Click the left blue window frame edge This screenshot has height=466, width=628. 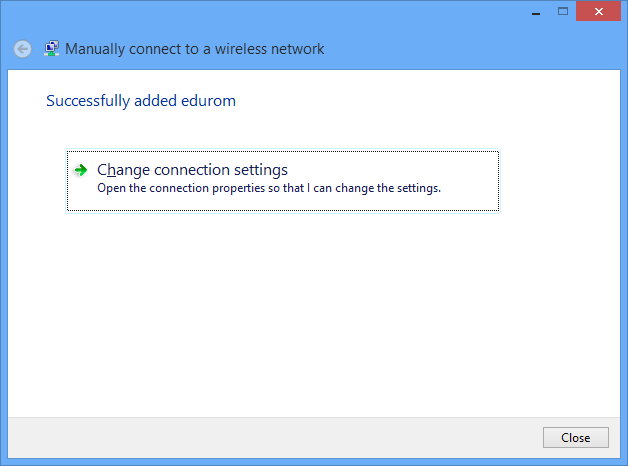[x=3, y=250]
